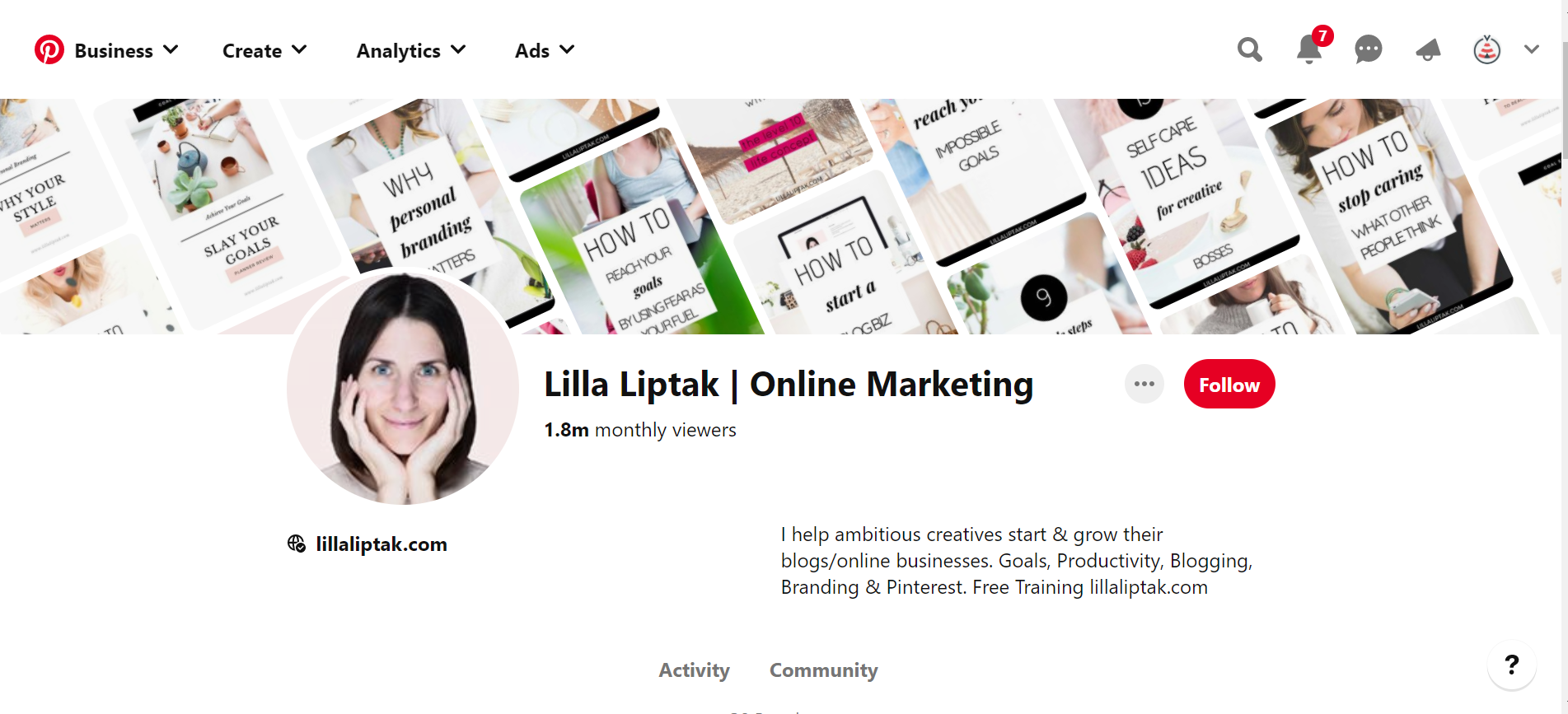Open notifications bell with 7 badge
Viewport: 1568px width, 714px height.
[x=1310, y=49]
